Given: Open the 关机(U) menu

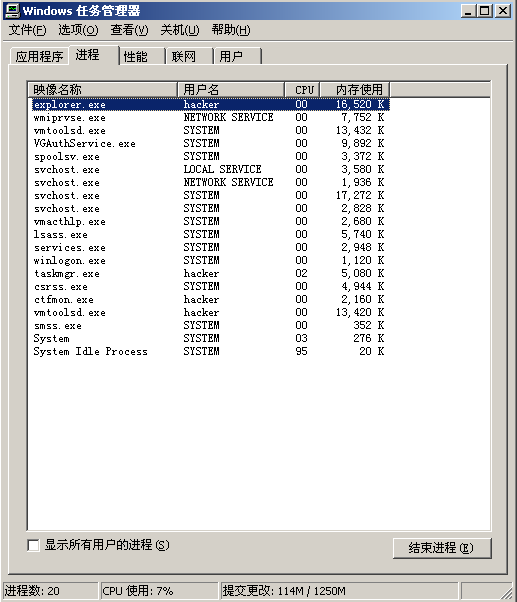Looking at the screenshot, I should point(180,30).
